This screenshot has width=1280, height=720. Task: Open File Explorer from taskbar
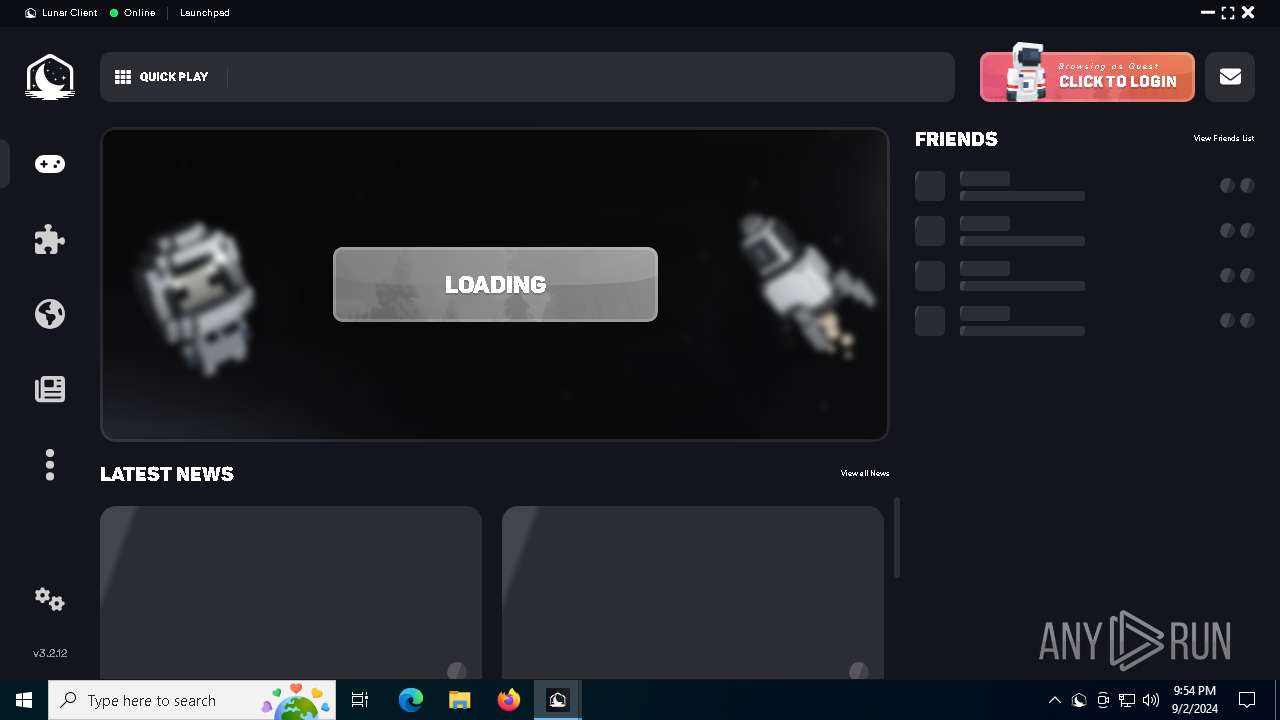[x=459, y=700]
